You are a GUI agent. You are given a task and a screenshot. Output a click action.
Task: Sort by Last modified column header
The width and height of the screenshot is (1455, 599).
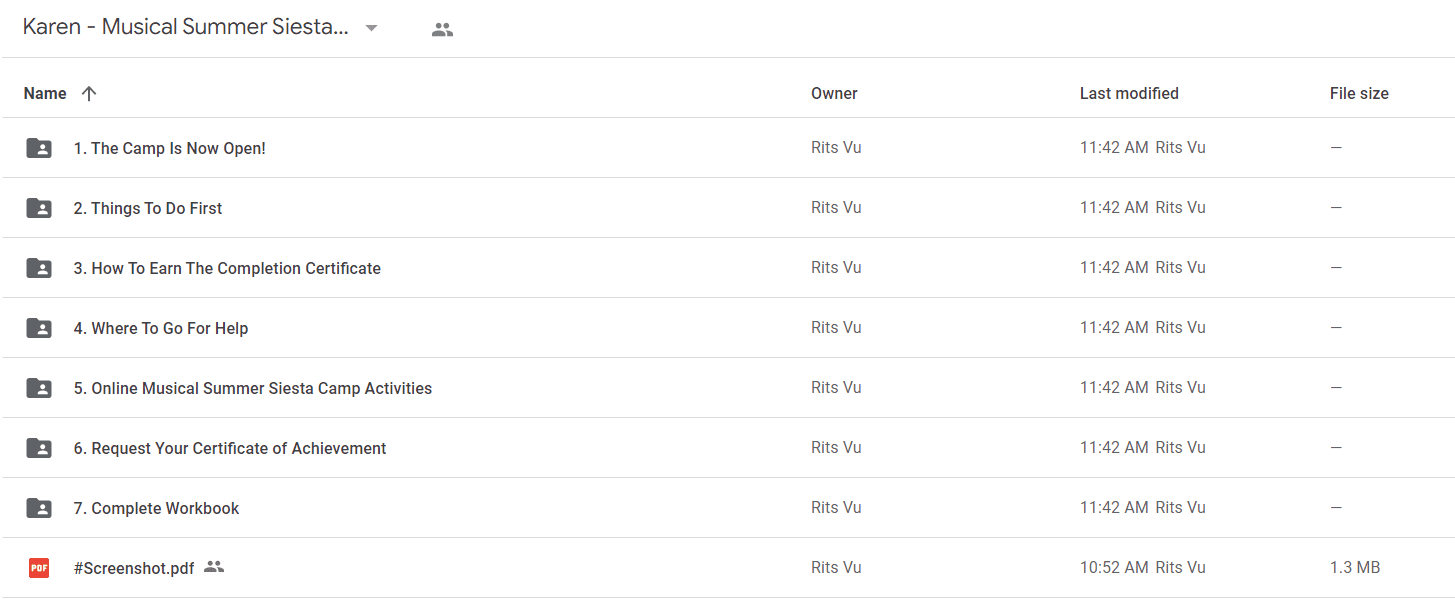(1129, 93)
